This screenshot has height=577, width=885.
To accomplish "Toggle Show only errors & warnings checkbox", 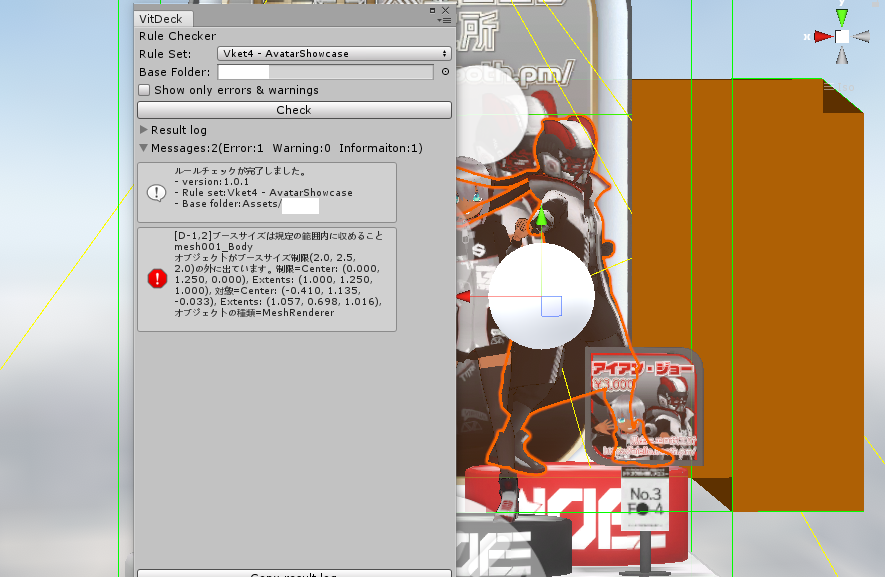I will click(x=144, y=90).
